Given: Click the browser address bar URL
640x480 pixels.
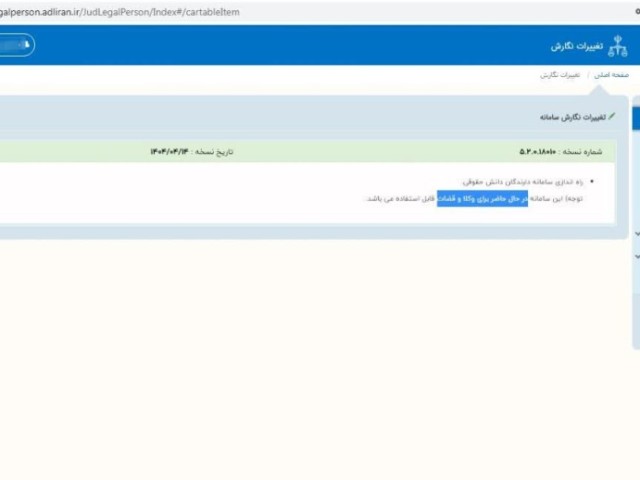Looking at the screenshot, I should (120, 12).
